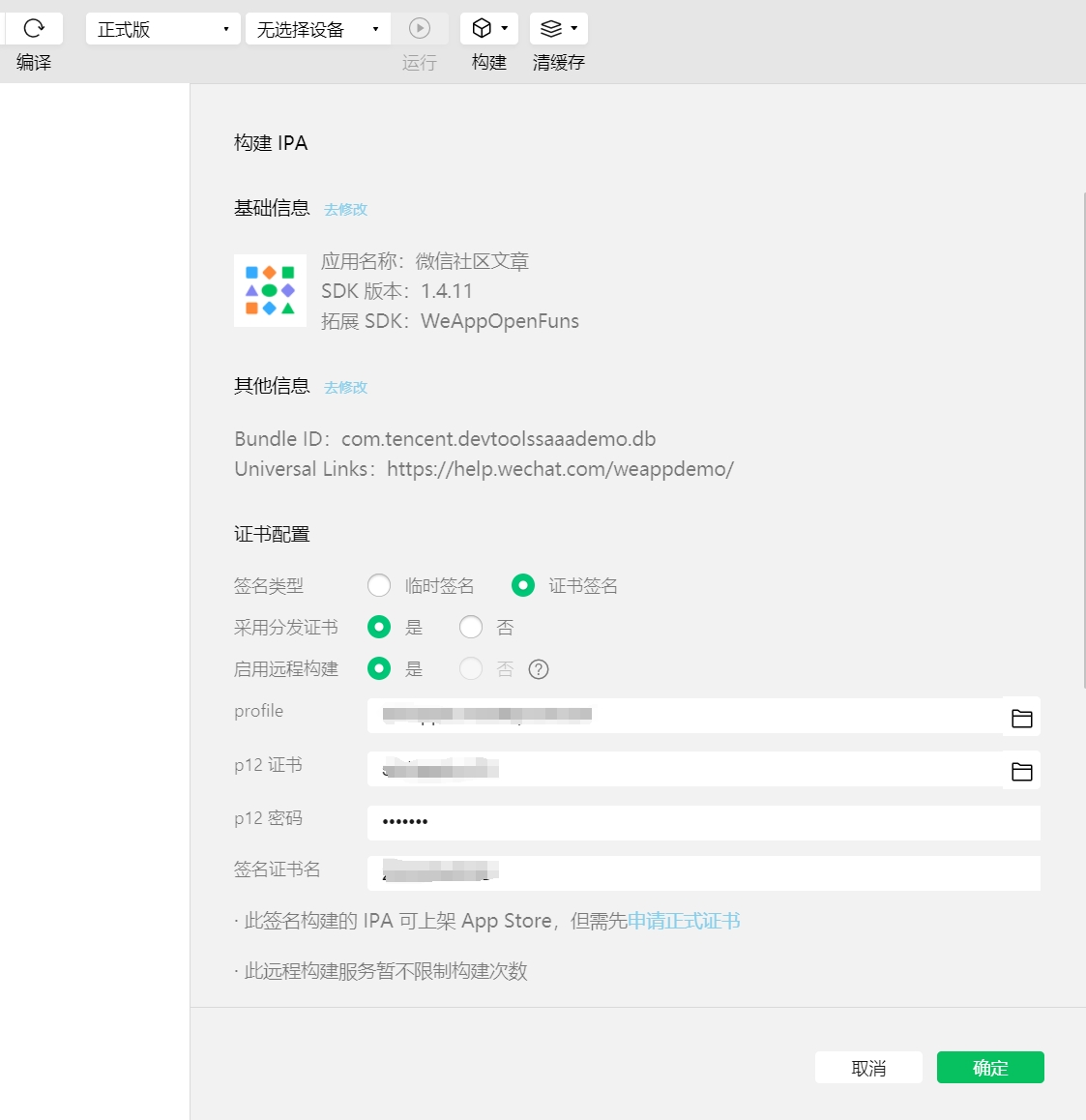Screen dimensions: 1086x1120
Task: Click the 清缓存 clear cache icon
Action: point(551,28)
